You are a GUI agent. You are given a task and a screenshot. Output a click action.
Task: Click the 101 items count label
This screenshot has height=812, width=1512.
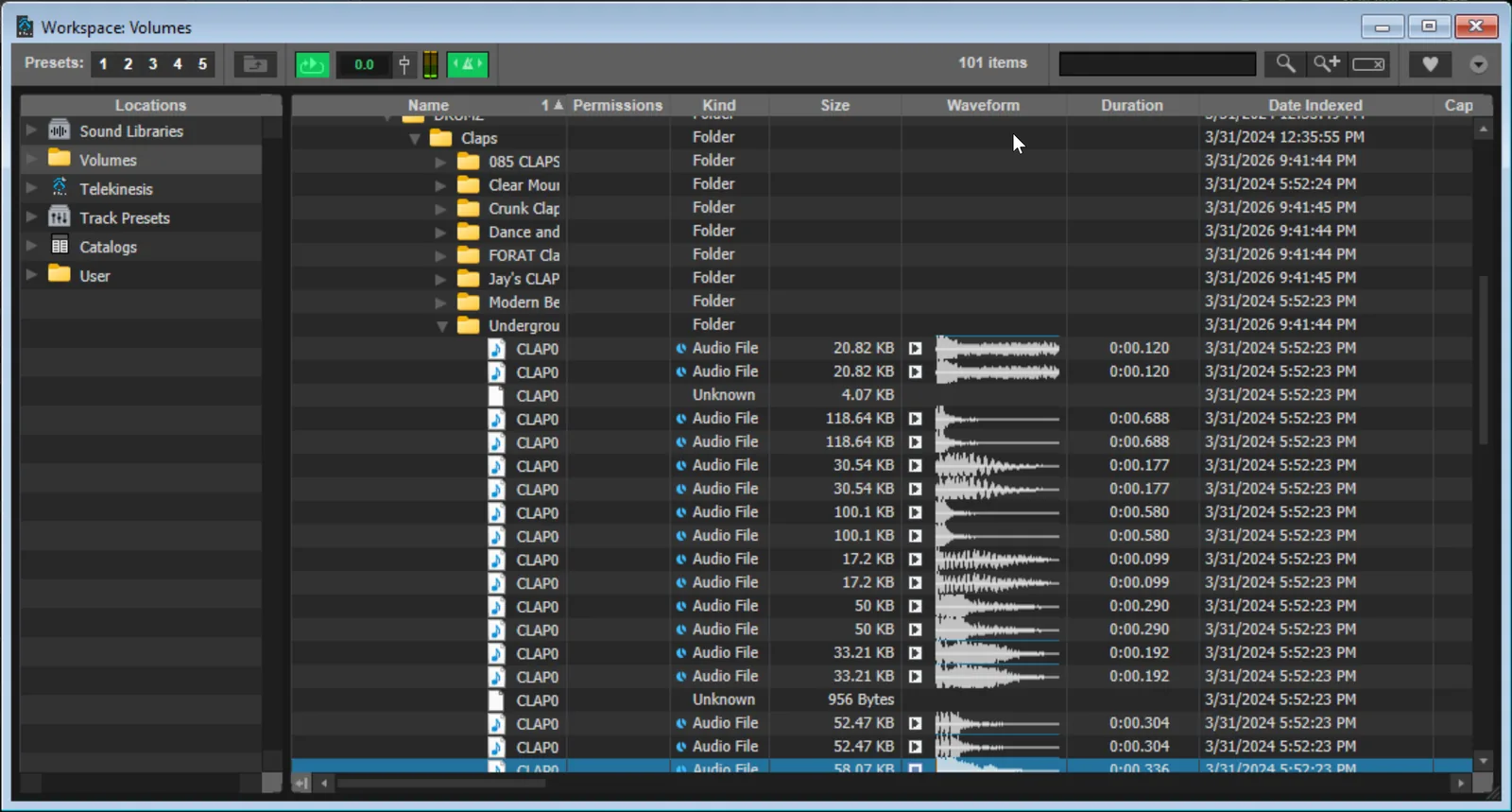click(992, 62)
